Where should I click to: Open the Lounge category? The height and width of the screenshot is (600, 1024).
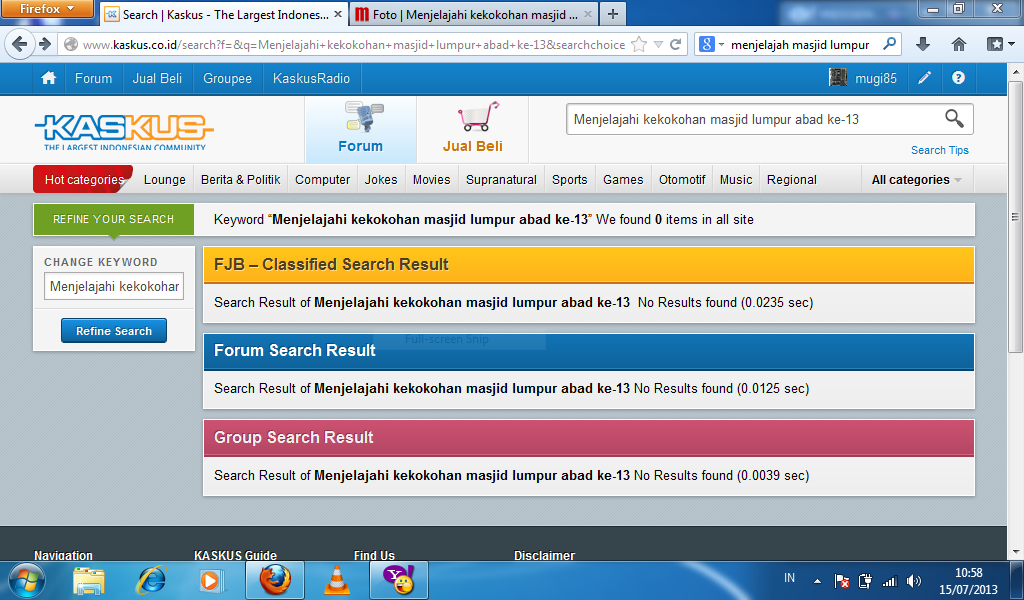165,180
